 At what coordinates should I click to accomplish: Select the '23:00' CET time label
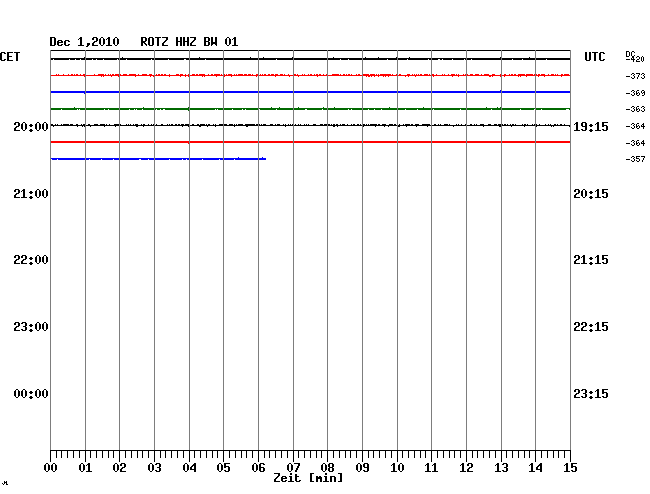click(x=31, y=327)
